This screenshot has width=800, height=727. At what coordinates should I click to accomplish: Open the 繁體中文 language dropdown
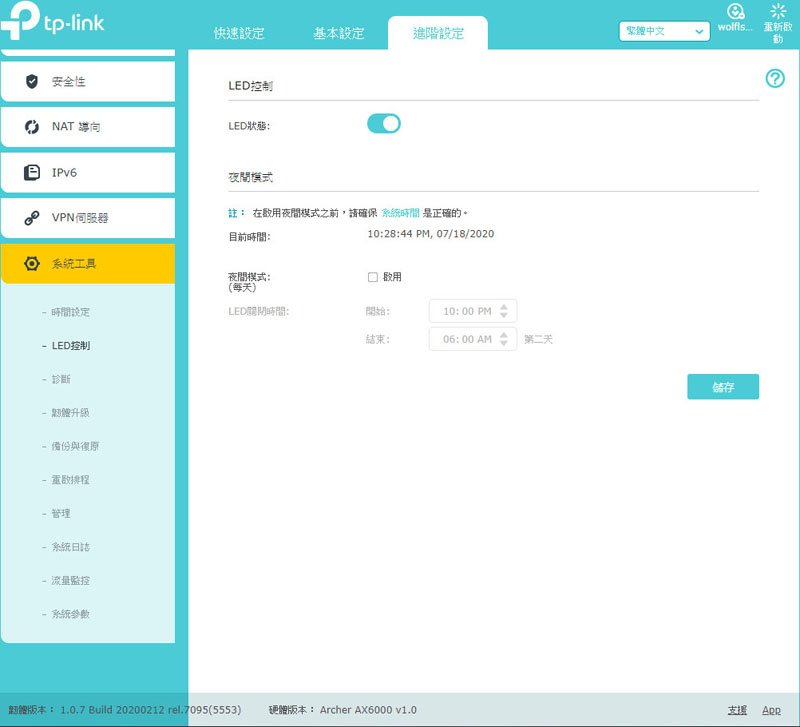click(664, 31)
